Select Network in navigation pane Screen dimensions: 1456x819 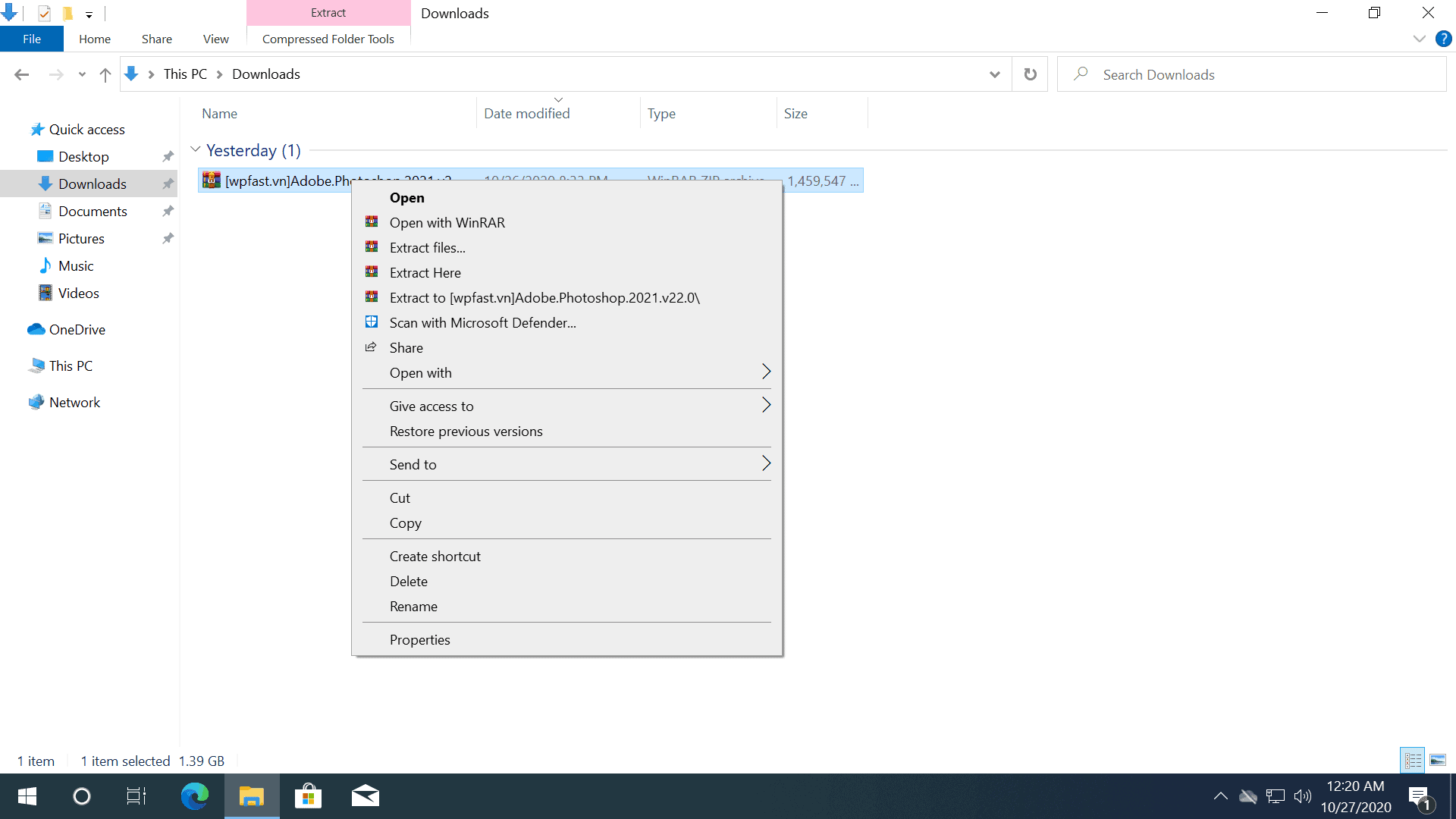(x=74, y=403)
